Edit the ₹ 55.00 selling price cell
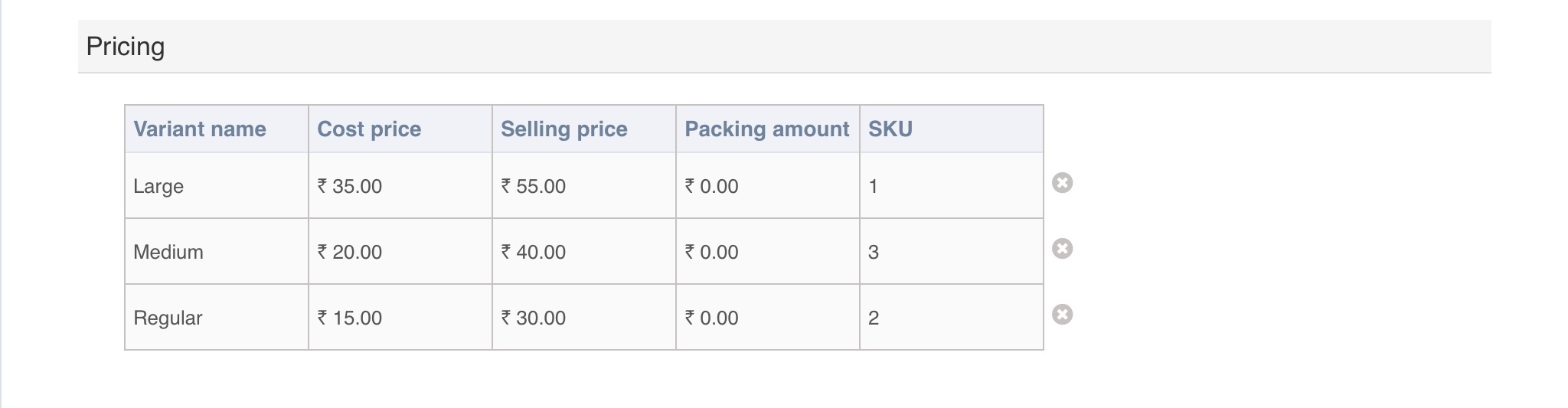 (583, 186)
